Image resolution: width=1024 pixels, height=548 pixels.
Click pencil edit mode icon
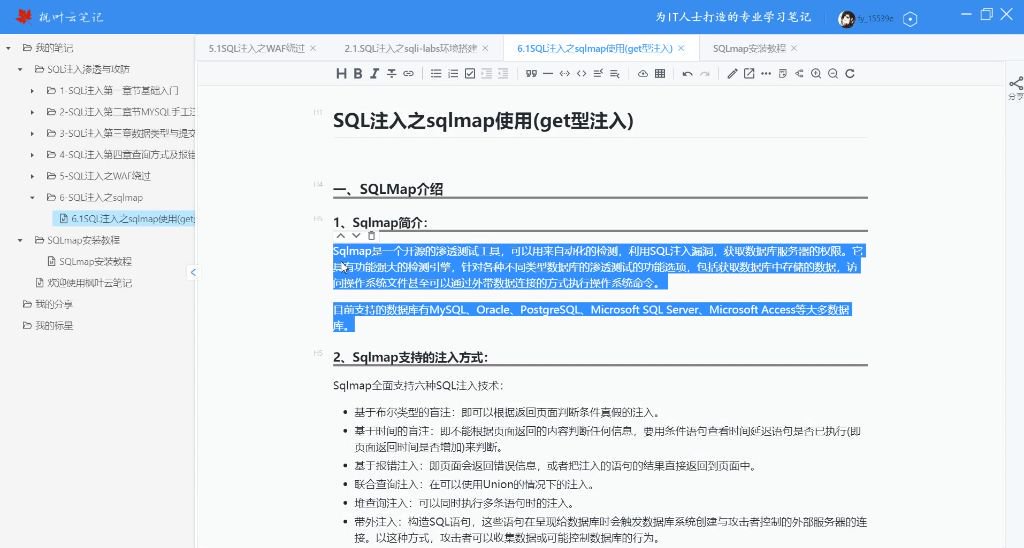[x=732, y=73]
